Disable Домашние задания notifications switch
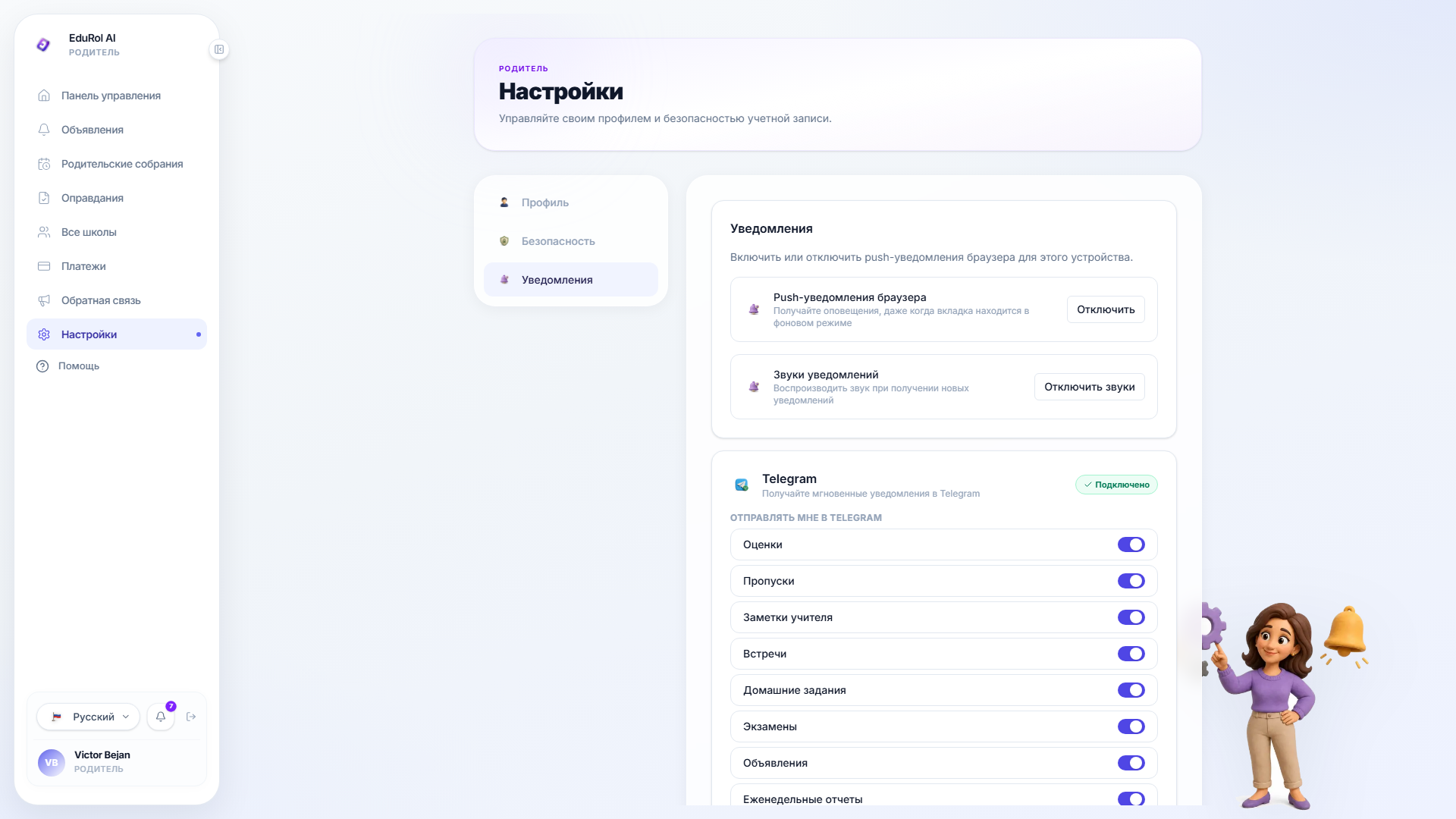 coord(1131,690)
